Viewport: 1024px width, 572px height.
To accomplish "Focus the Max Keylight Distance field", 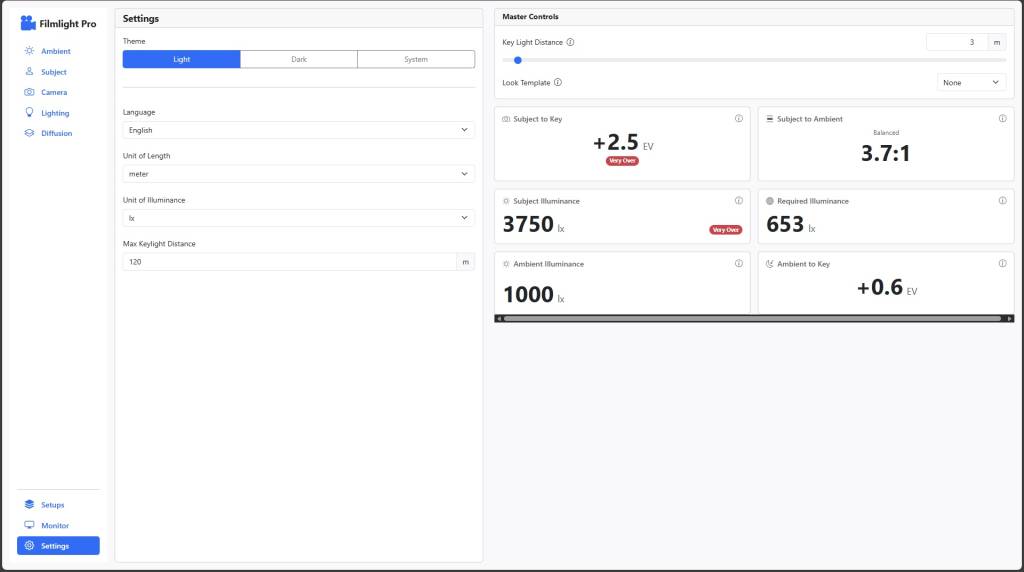I will [289, 262].
